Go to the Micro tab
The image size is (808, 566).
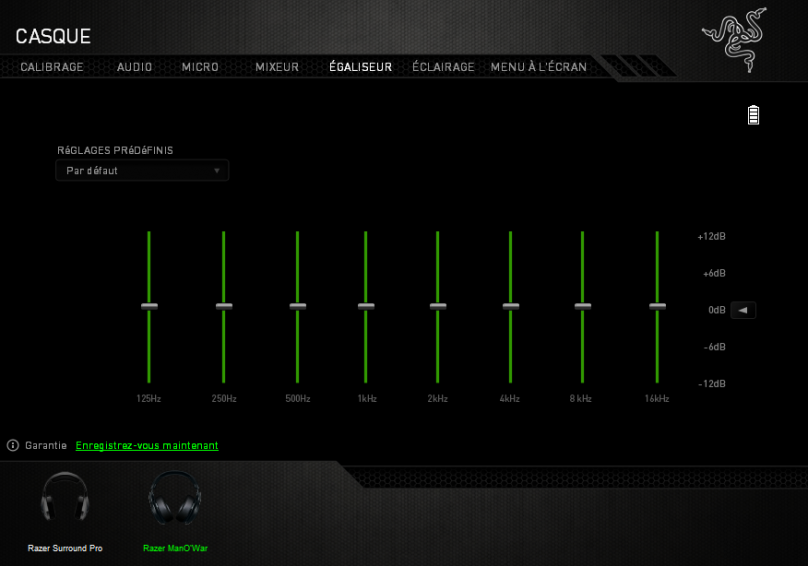click(x=200, y=67)
